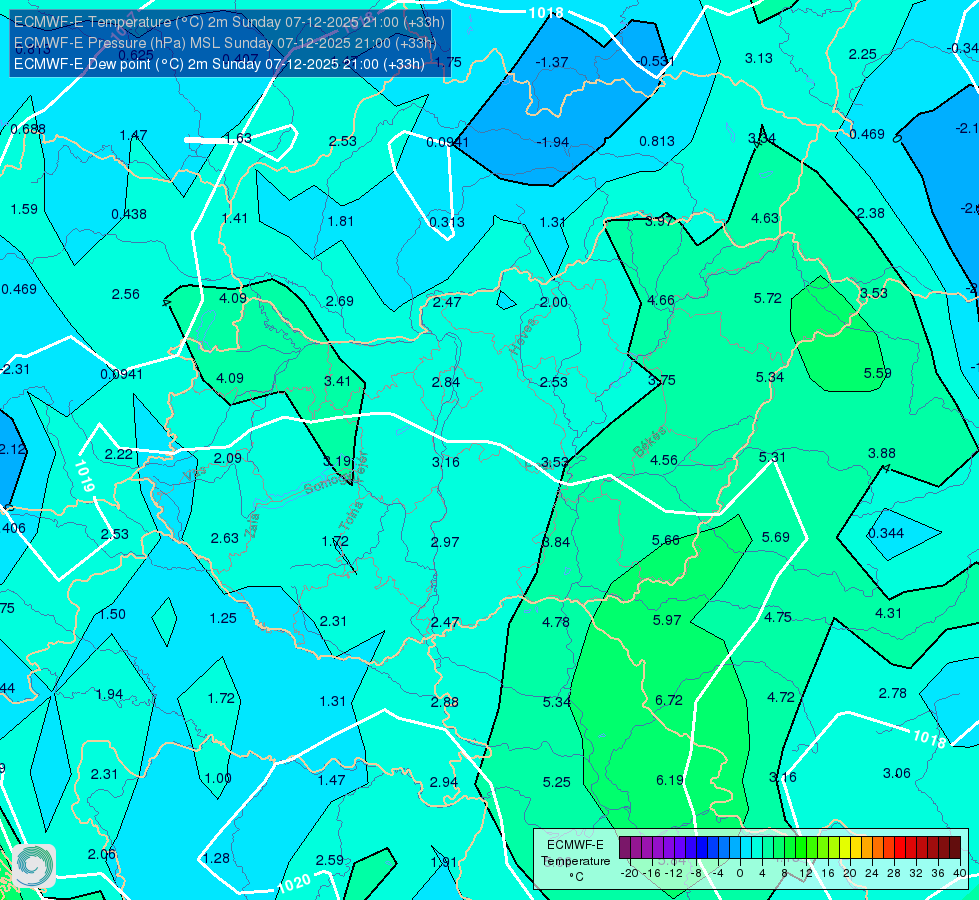Click the 1.81 temperature value
Image resolution: width=979 pixels, height=900 pixels.
coord(340,222)
